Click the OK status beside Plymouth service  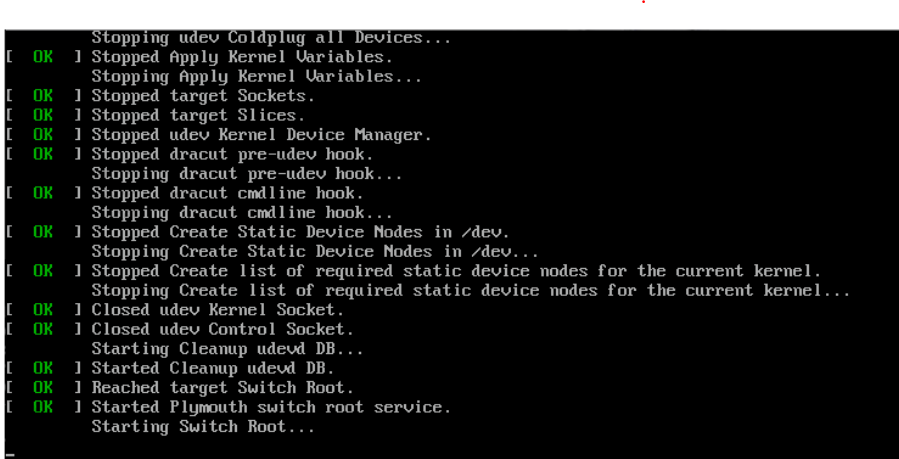43,407
